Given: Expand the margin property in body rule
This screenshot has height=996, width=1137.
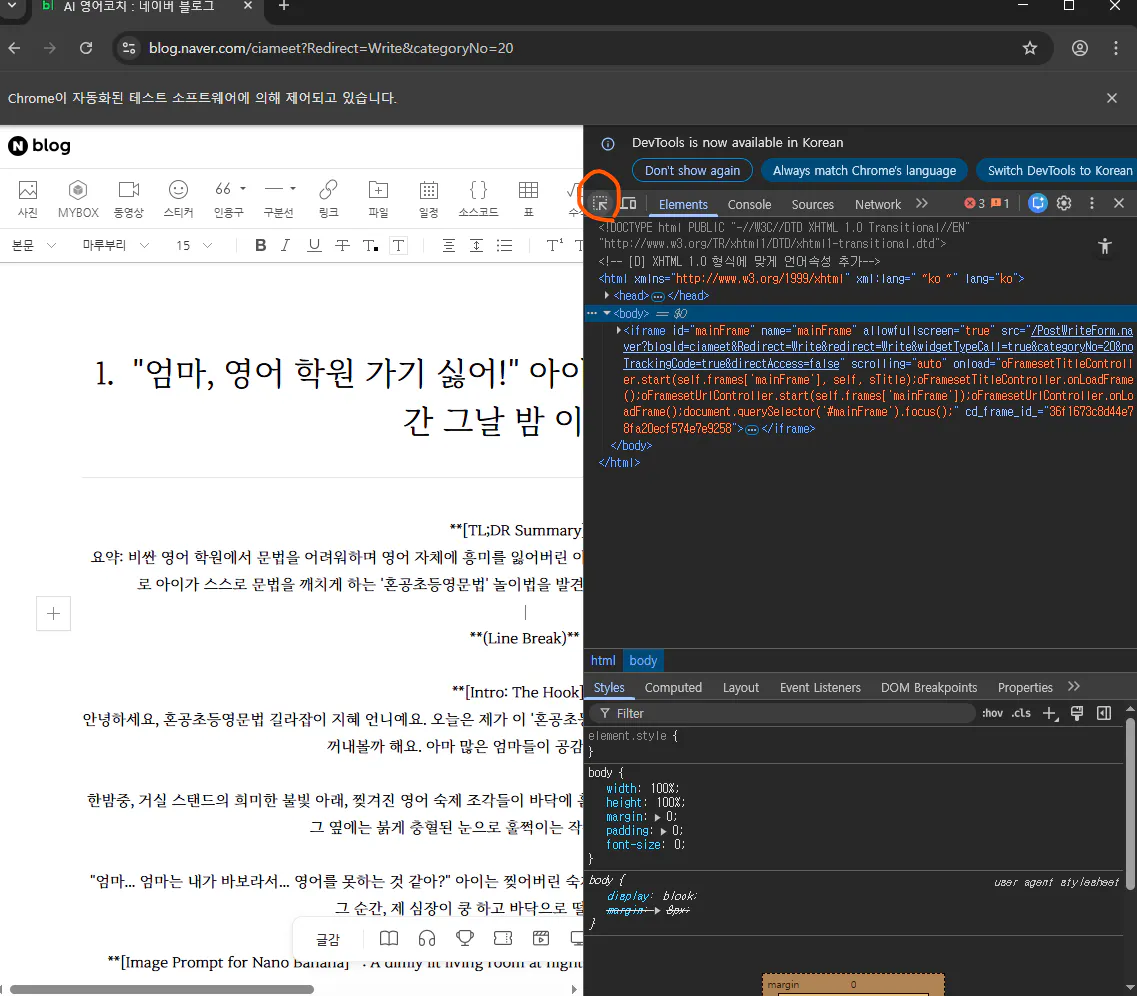Looking at the screenshot, I should 658,816.
